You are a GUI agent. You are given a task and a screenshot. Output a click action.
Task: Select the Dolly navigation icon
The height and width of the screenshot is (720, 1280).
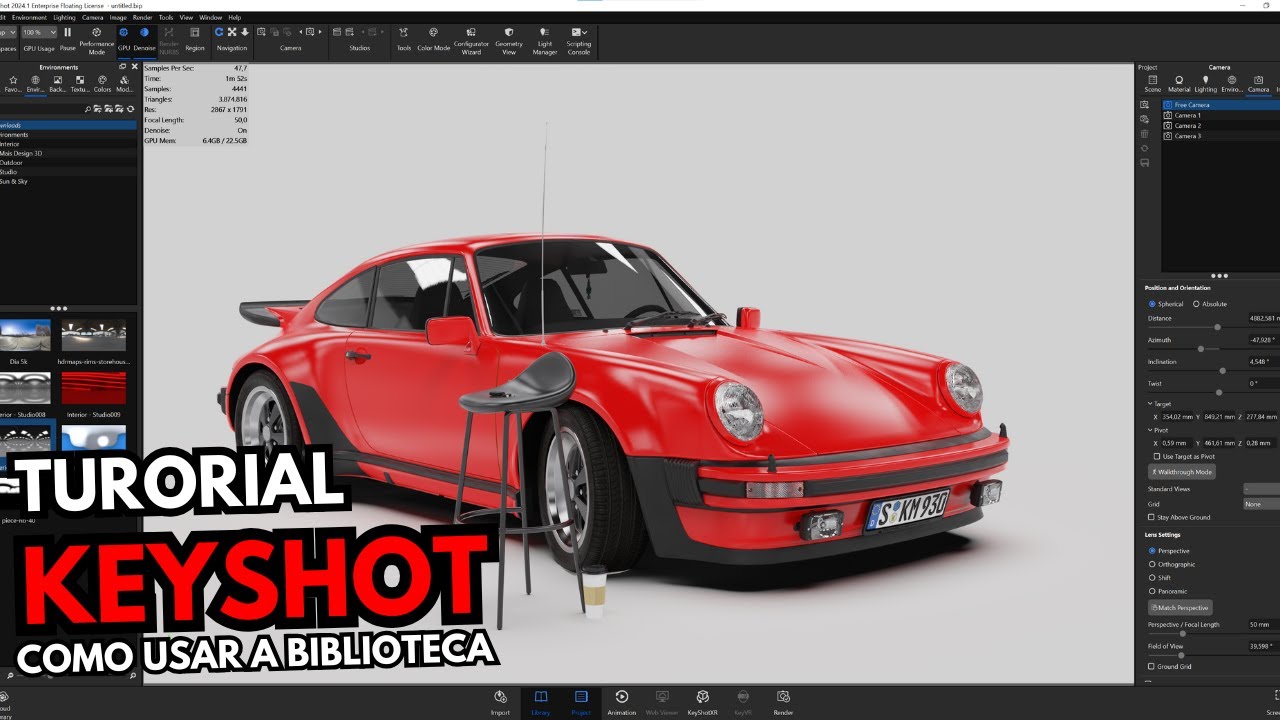(245, 32)
